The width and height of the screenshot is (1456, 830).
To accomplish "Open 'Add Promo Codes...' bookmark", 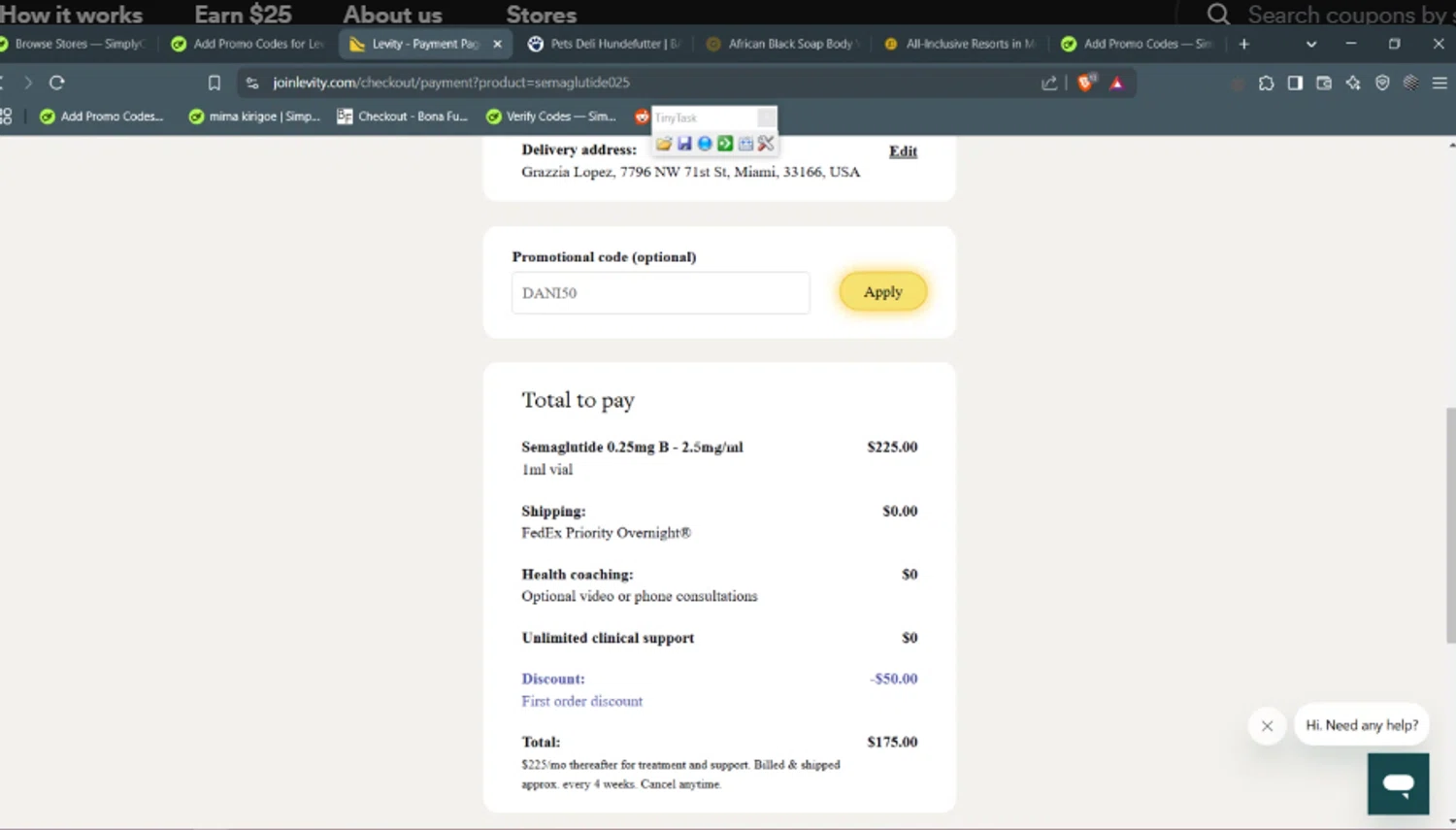I will 102,116.
